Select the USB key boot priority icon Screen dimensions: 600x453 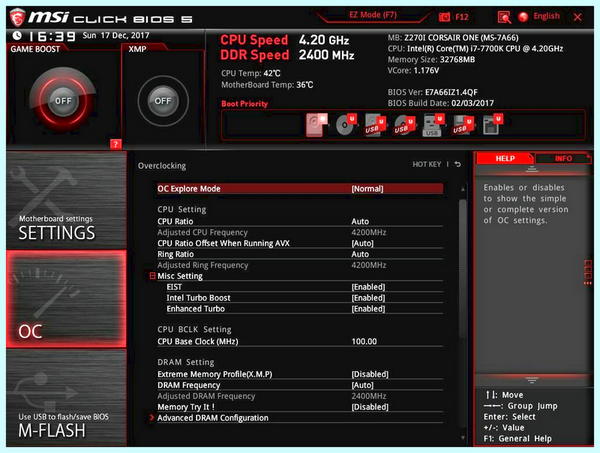434,125
